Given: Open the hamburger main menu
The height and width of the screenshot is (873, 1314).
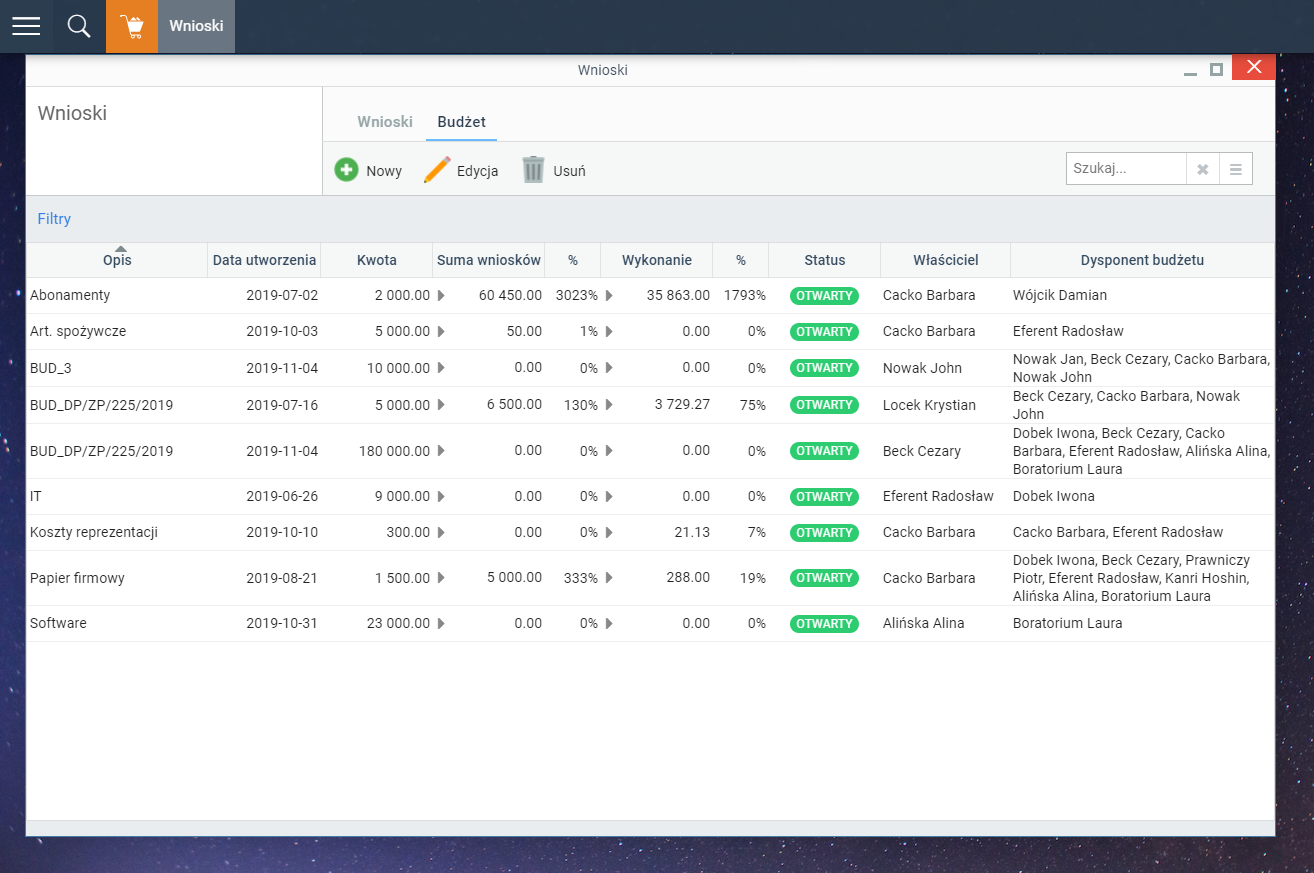Looking at the screenshot, I should (26, 26).
